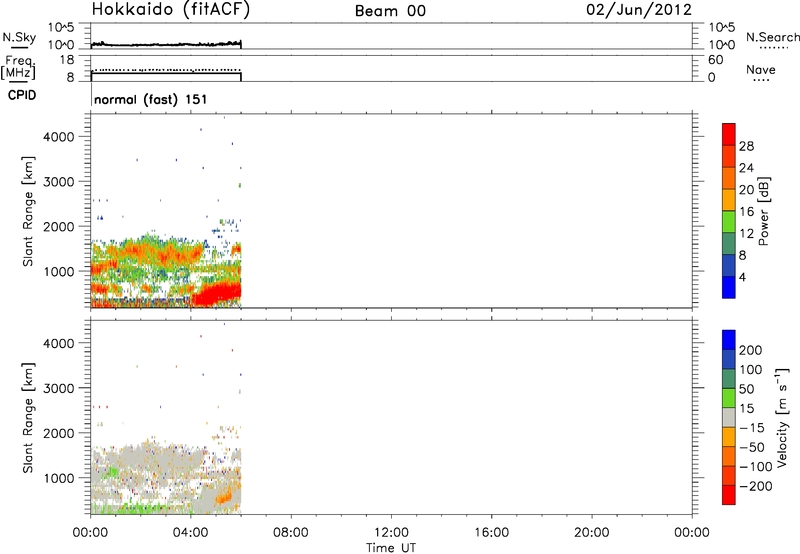Click the 60 tick on the Nave axis

716,60
